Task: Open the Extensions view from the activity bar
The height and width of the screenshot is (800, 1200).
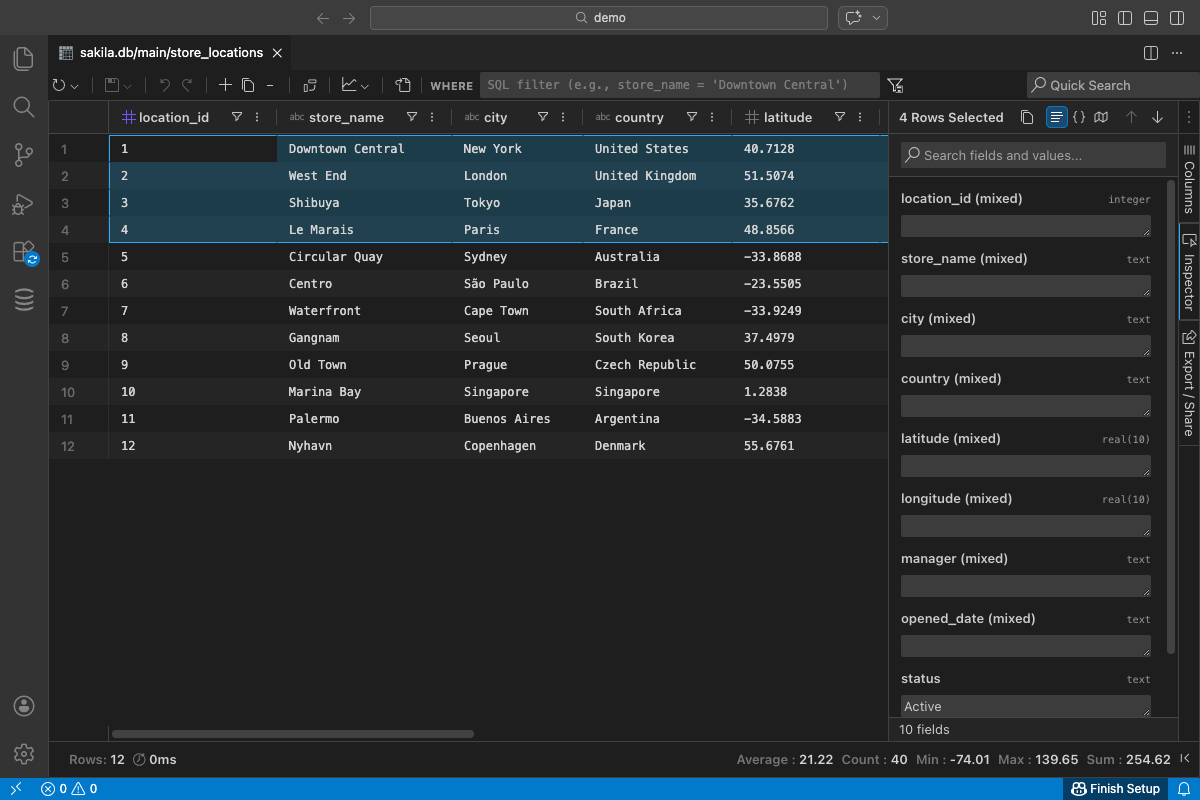Action: (x=23, y=251)
